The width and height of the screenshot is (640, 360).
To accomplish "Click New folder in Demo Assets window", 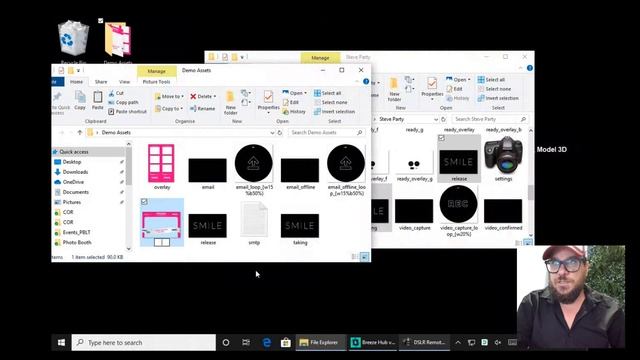I will pos(230,102).
